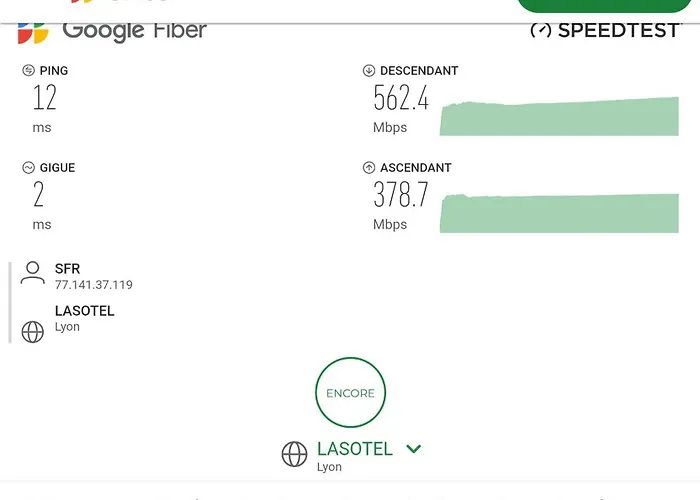Click the 562.4 Mbps download result

400,98
